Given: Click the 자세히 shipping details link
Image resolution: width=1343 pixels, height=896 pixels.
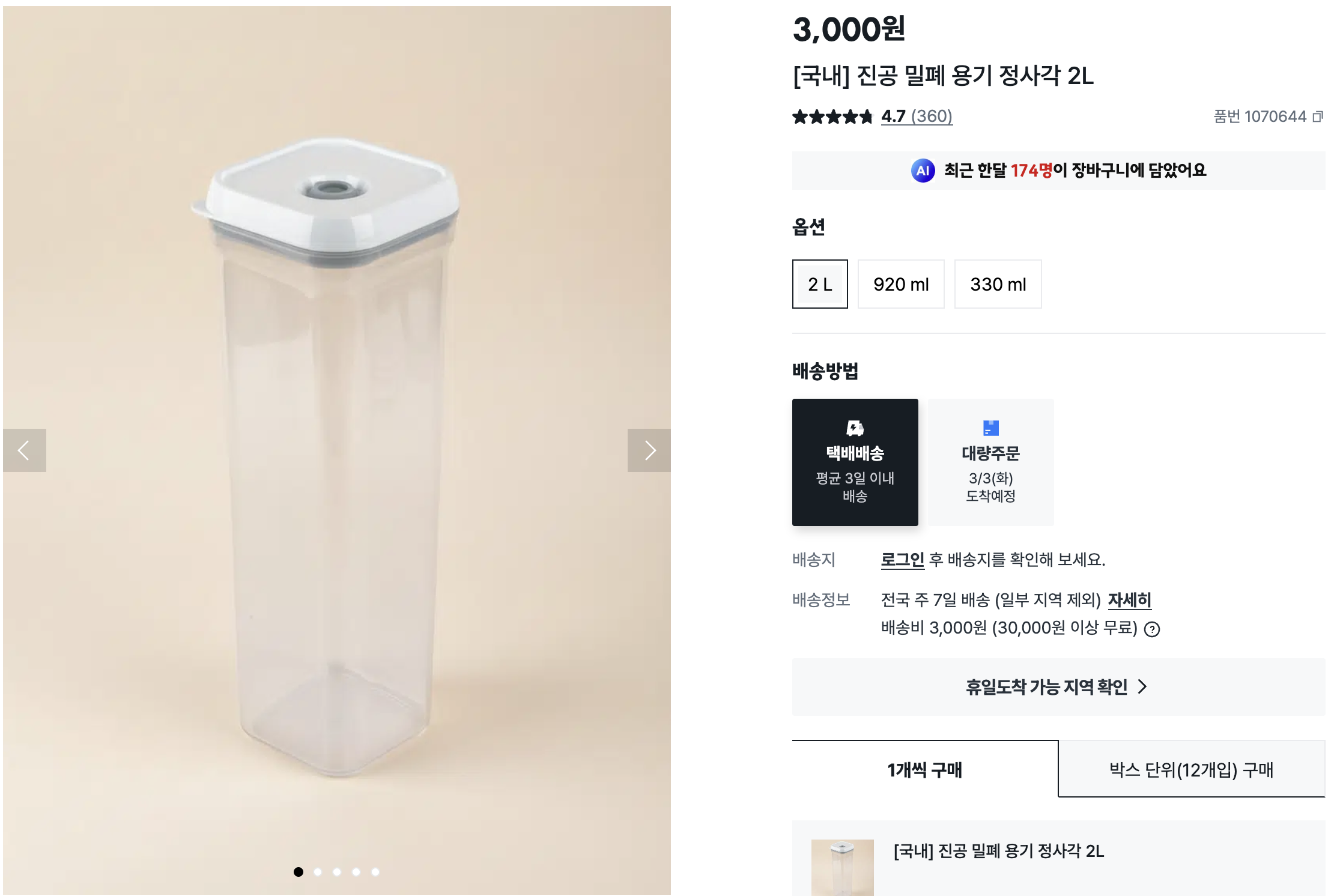Looking at the screenshot, I should pyautogui.click(x=1130, y=600).
